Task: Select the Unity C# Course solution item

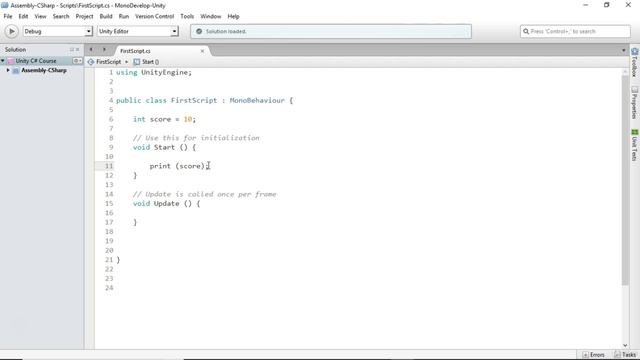Action: coord(36,61)
